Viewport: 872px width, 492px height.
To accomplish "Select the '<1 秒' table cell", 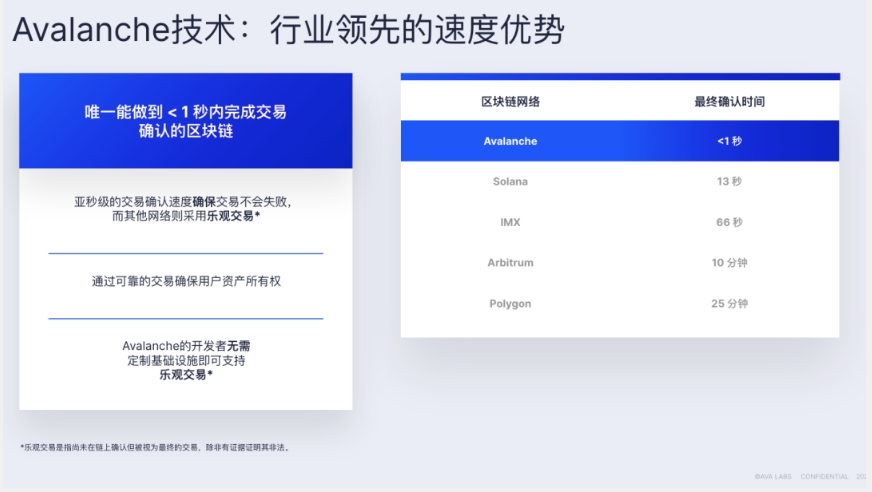I will coord(729,141).
